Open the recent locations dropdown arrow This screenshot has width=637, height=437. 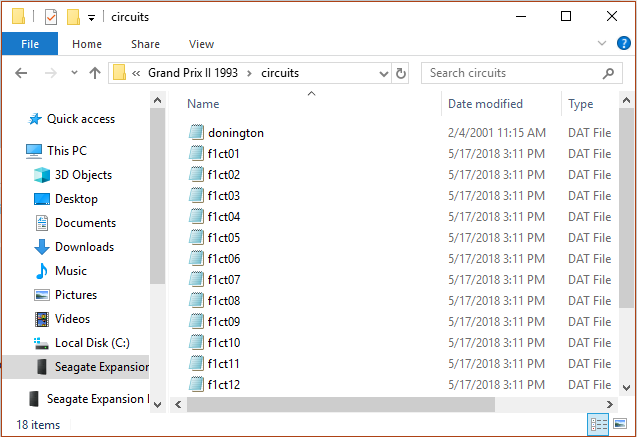[x=72, y=73]
